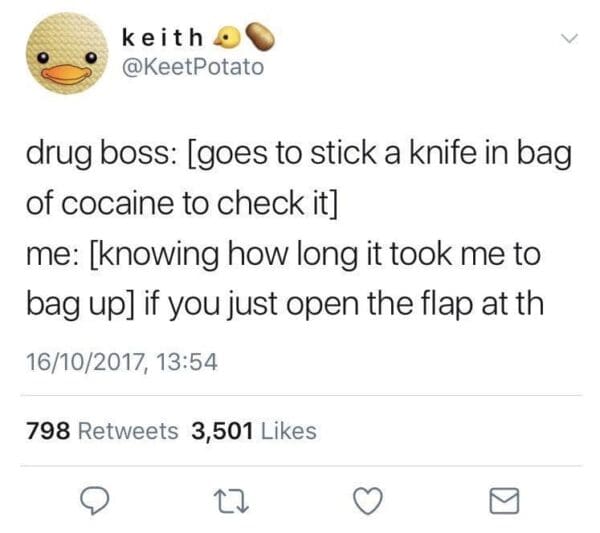This screenshot has width=600, height=533.
Task: Click the 'bag up] if you just open' line
Action: 285,305
